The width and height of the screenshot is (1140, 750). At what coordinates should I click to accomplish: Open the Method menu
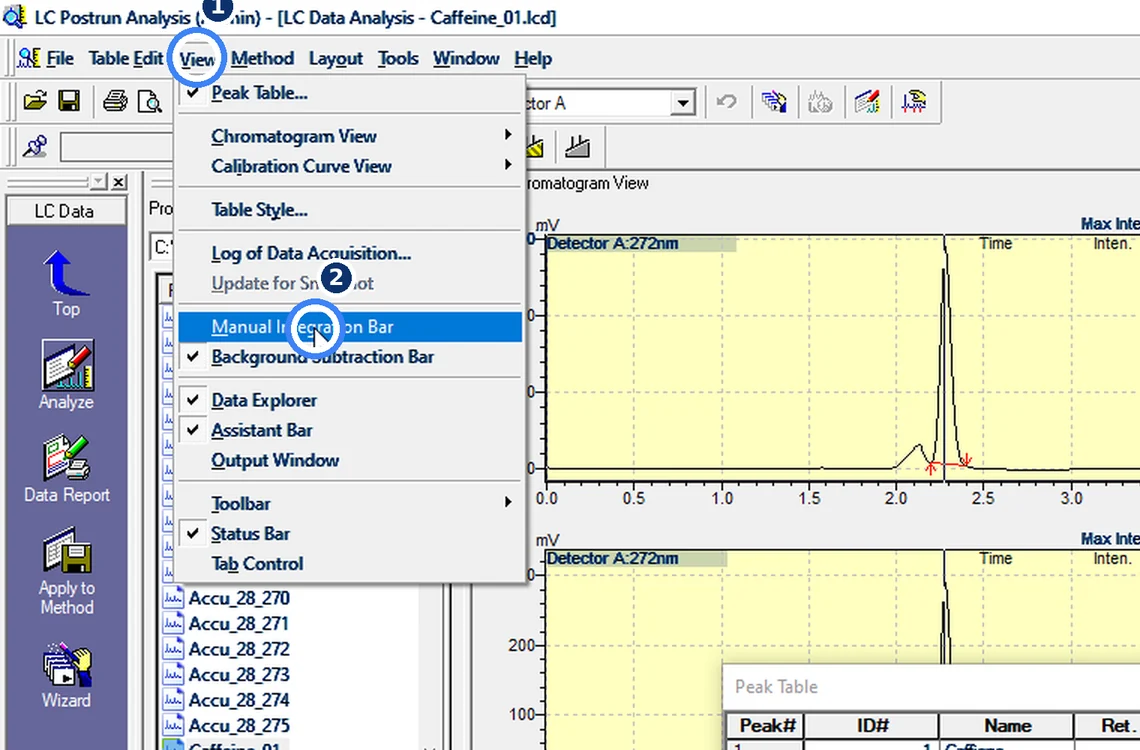[x=262, y=58]
